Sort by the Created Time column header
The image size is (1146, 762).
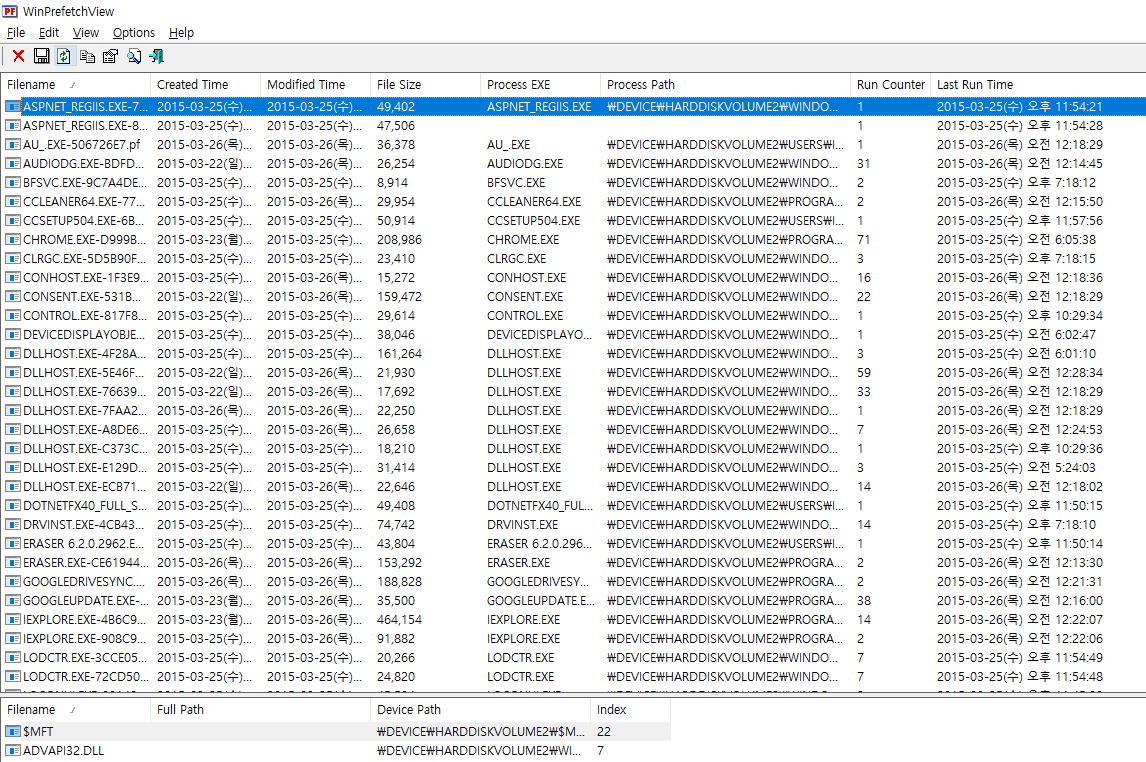205,85
